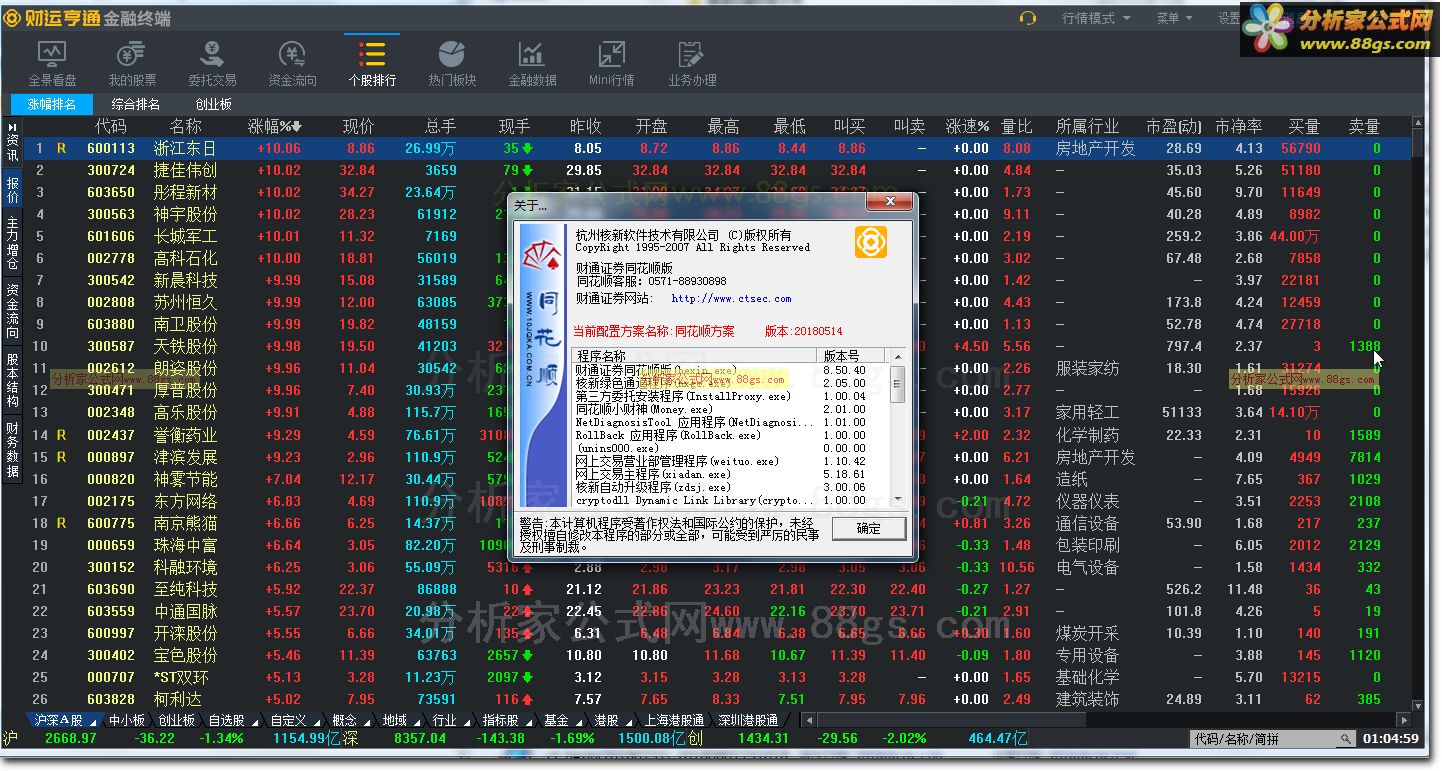Click the R marker on 誉衡药业 row
This screenshot has width=1442, height=771.
click(61, 435)
